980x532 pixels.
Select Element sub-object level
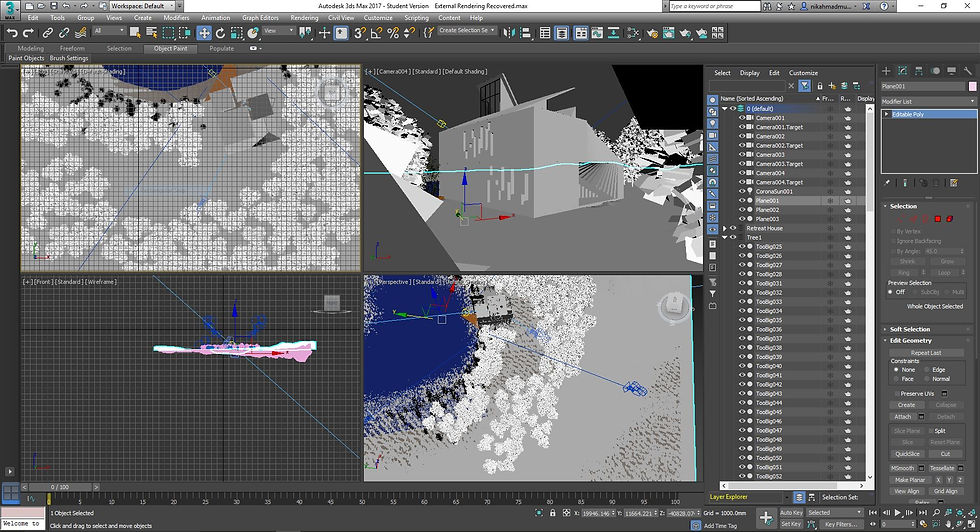click(x=949, y=219)
